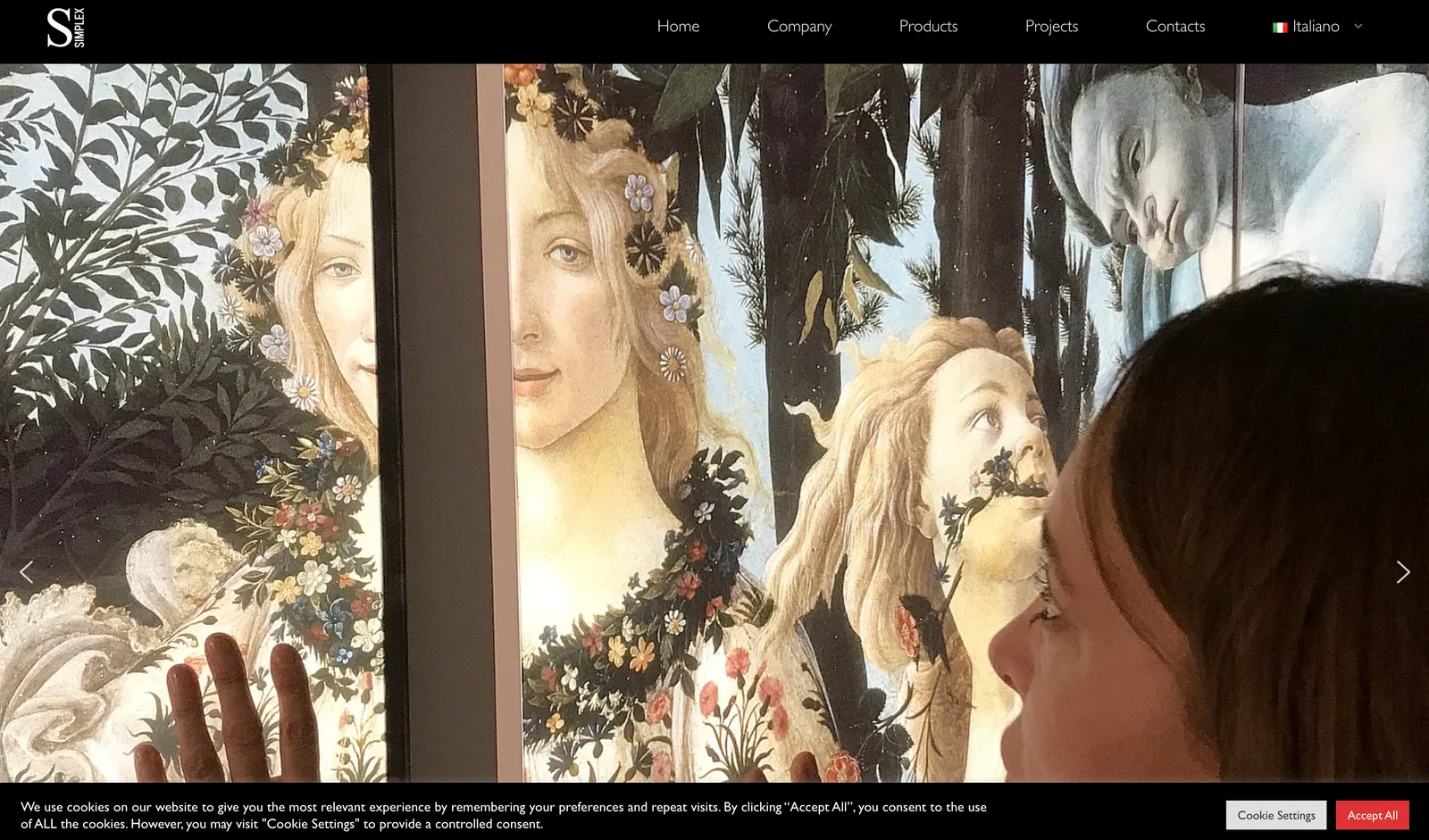Accept all cookies
Viewport: 1429px width, 840px height.
click(x=1372, y=815)
